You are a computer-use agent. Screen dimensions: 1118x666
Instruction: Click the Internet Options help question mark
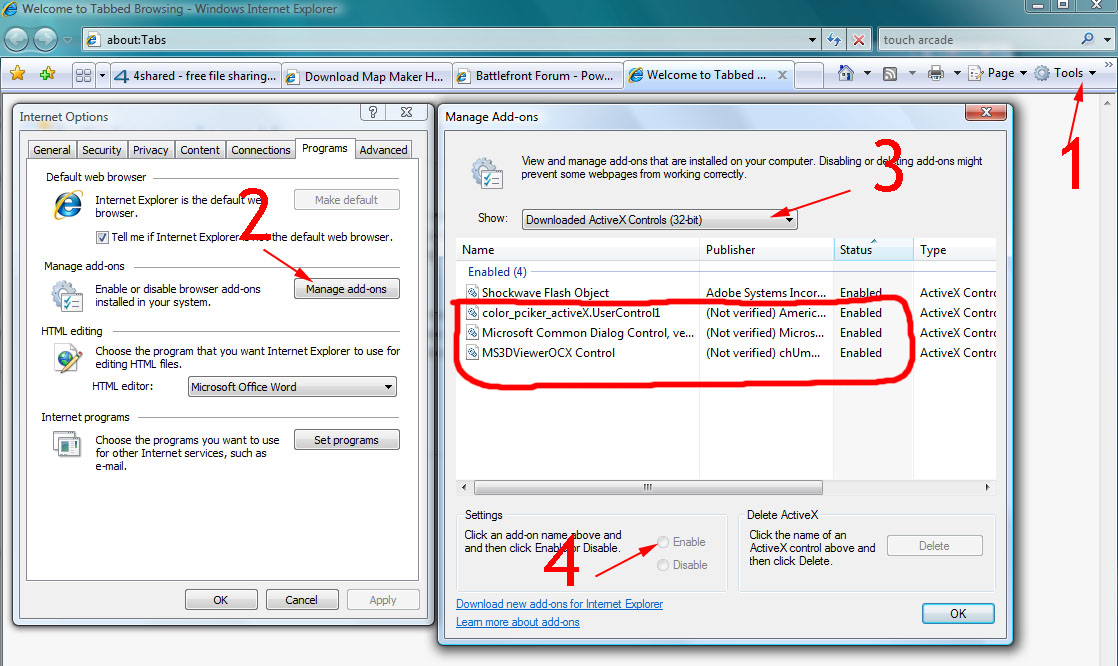373,112
